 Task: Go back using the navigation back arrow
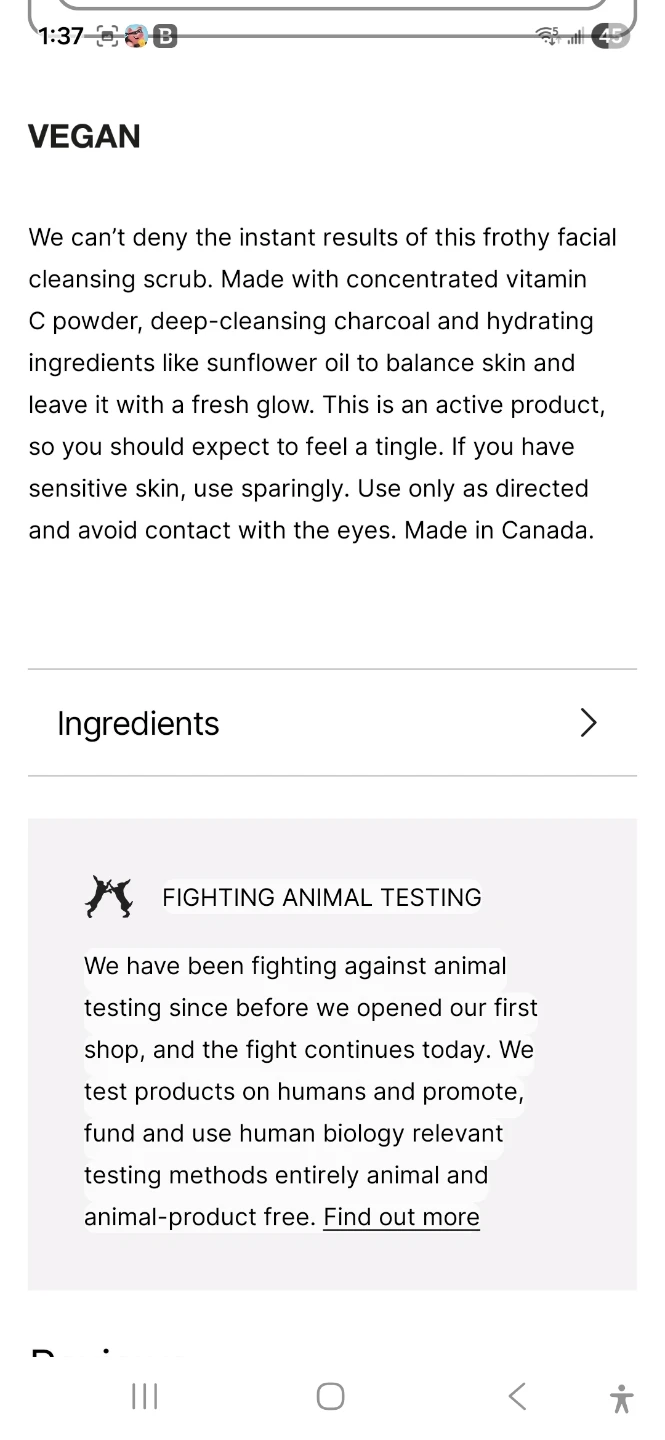click(x=517, y=1396)
